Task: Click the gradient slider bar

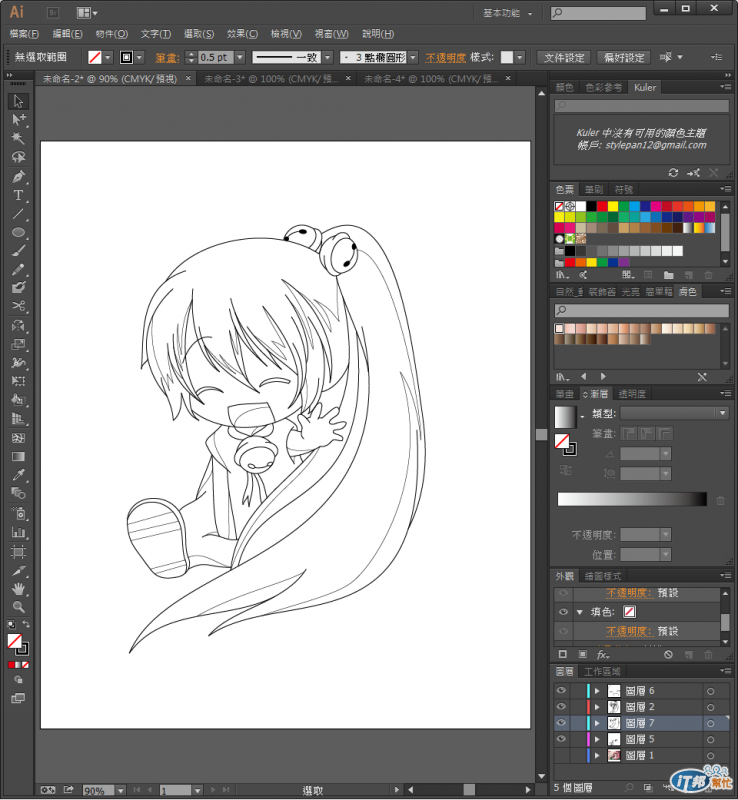Action: [x=632, y=499]
